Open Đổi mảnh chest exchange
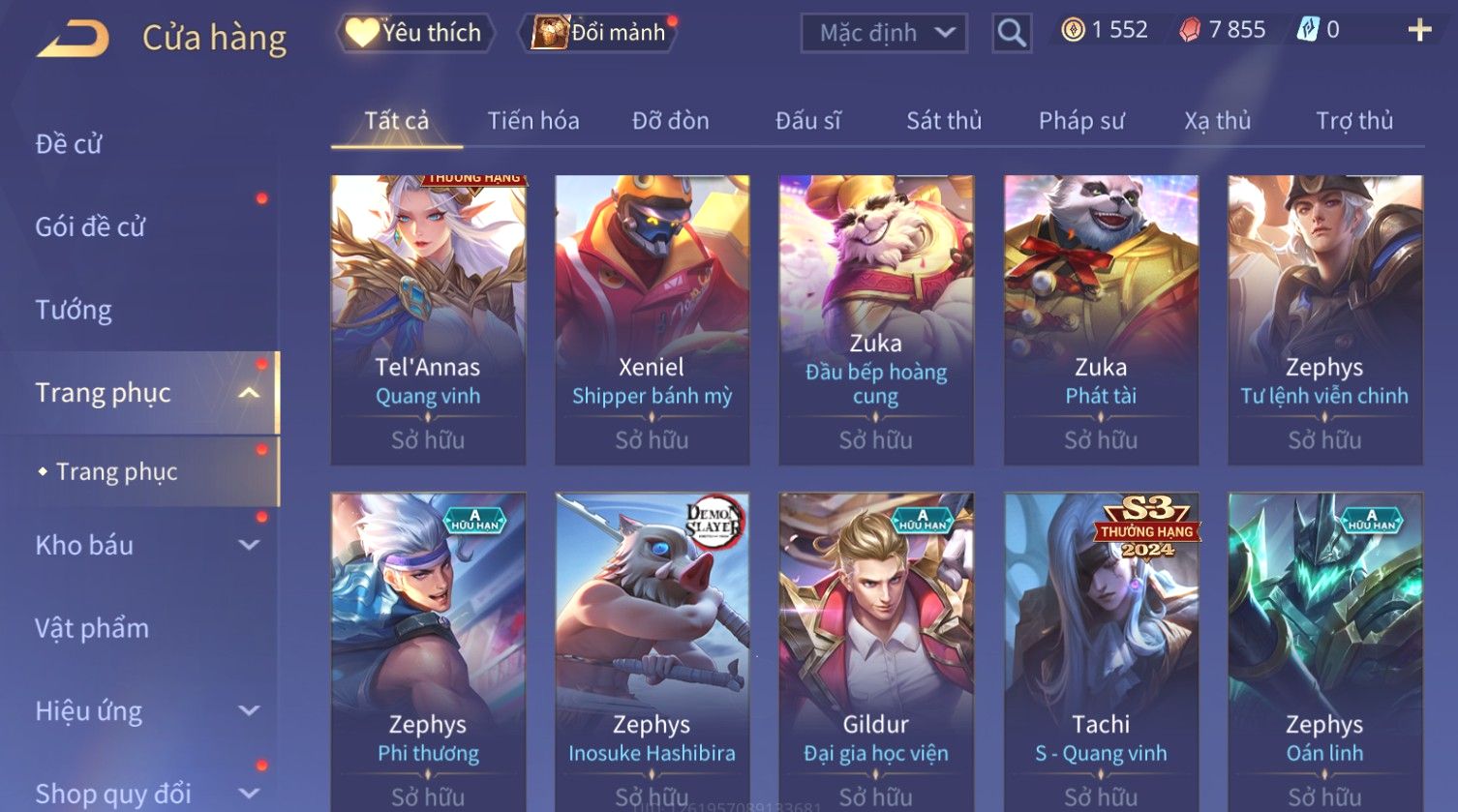 [x=599, y=33]
